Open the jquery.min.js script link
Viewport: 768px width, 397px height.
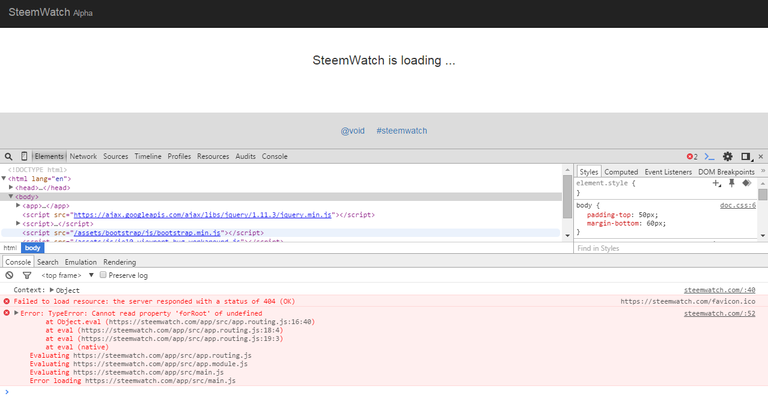[x=203, y=214]
